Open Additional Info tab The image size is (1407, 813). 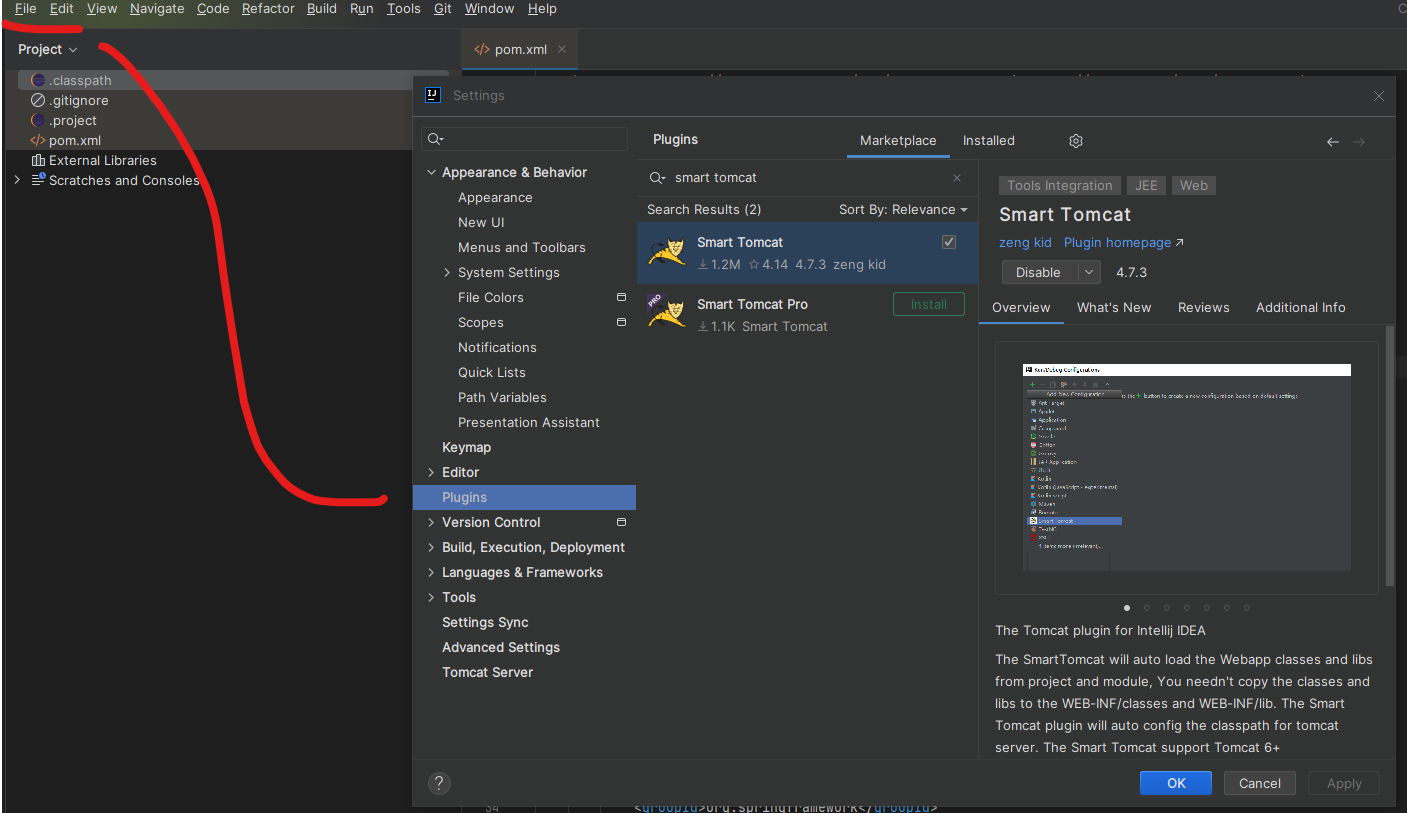(1301, 308)
